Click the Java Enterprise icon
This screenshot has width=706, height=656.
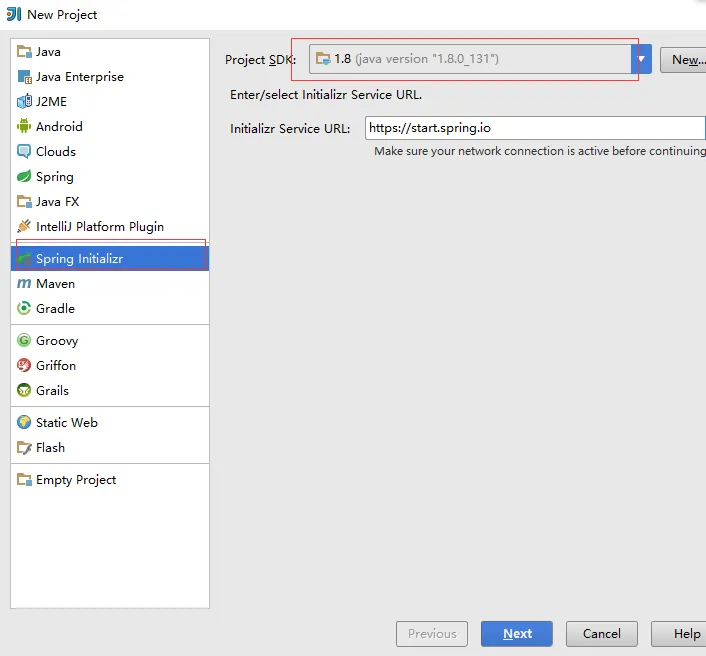24,77
